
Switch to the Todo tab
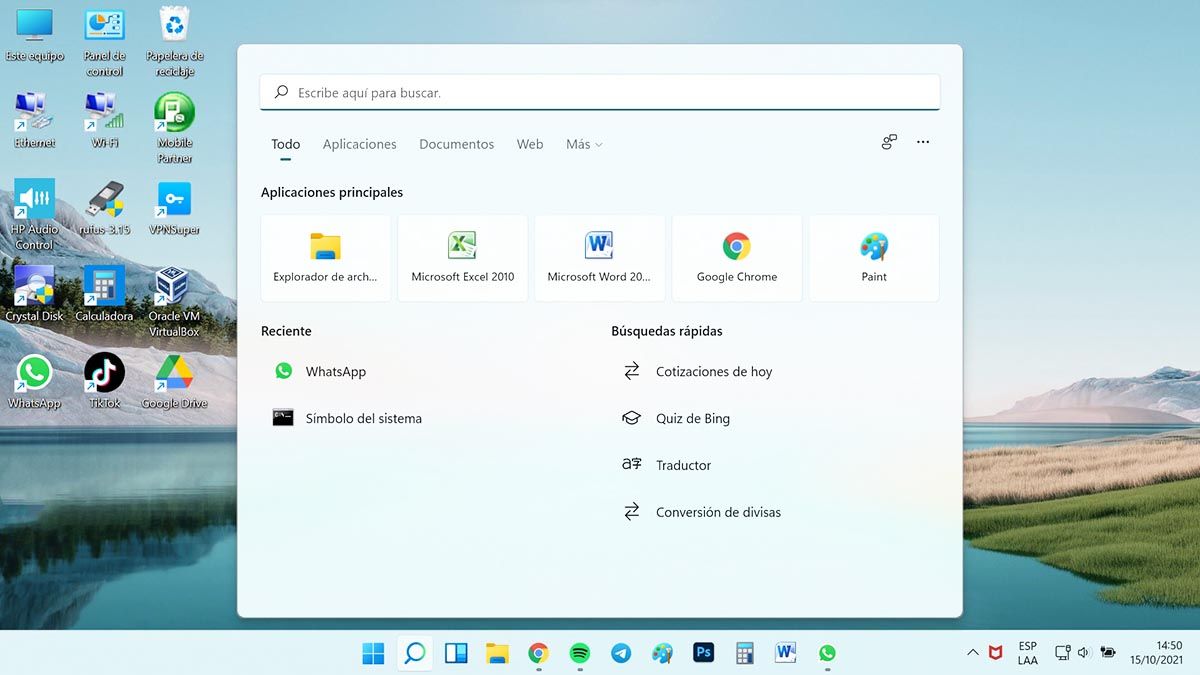pyautogui.click(x=286, y=144)
